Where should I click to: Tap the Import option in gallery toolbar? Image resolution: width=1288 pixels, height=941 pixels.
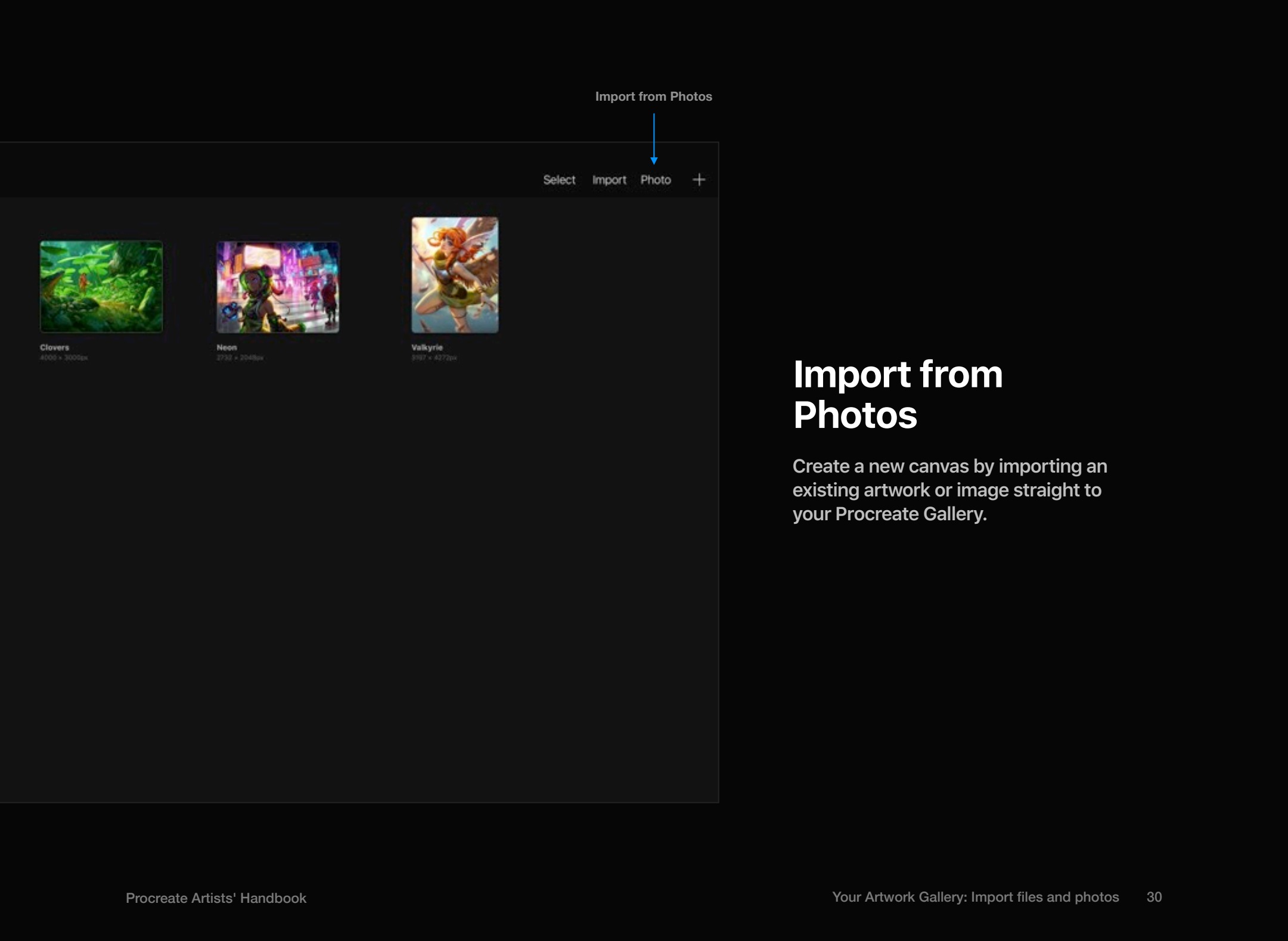pyautogui.click(x=609, y=179)
